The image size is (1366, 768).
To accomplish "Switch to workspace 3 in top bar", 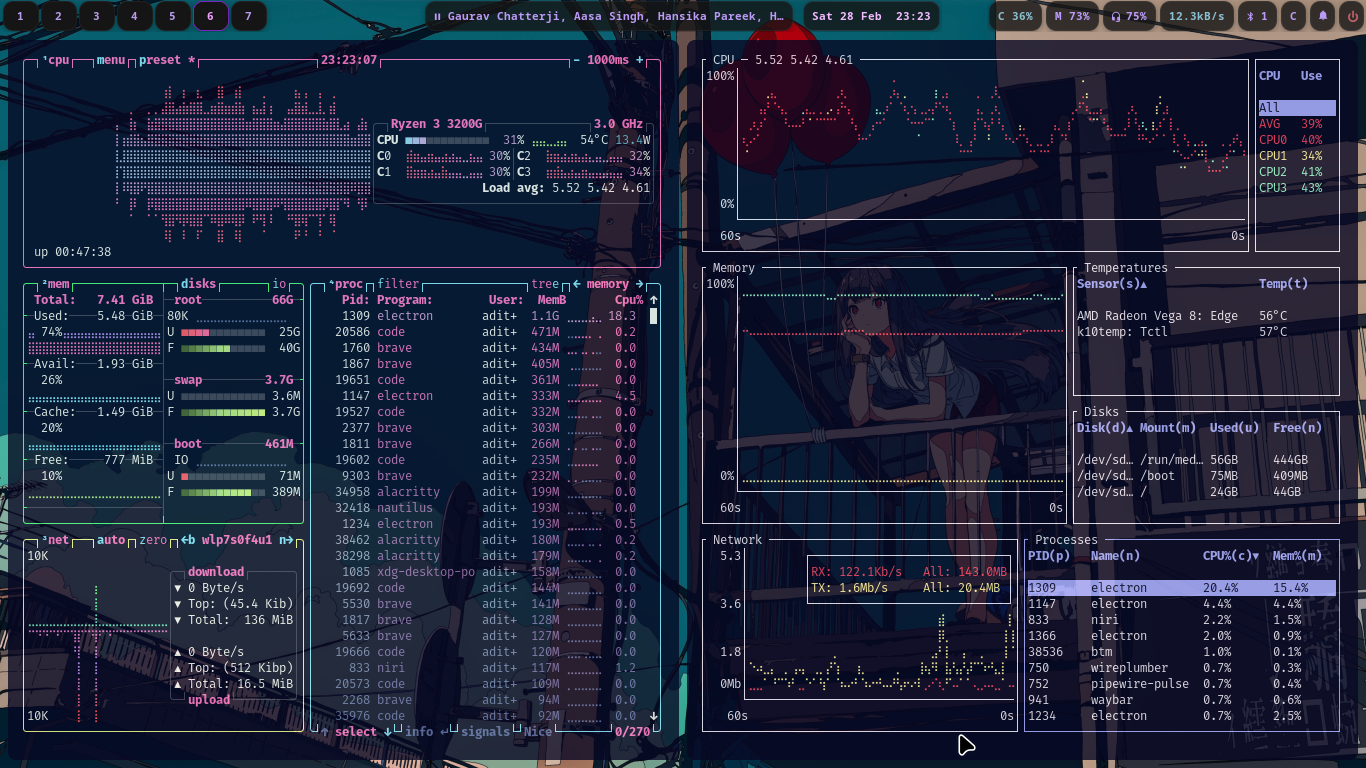I will pos(97,16).
